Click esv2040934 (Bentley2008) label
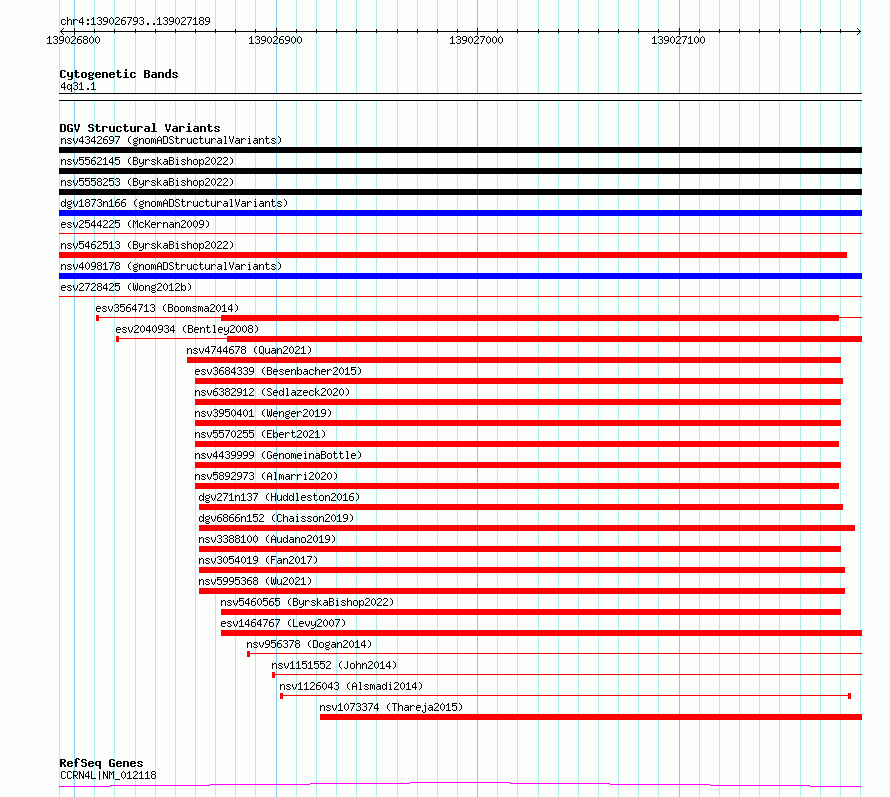This screenshot has width=890, height=797. coord(187,329)
